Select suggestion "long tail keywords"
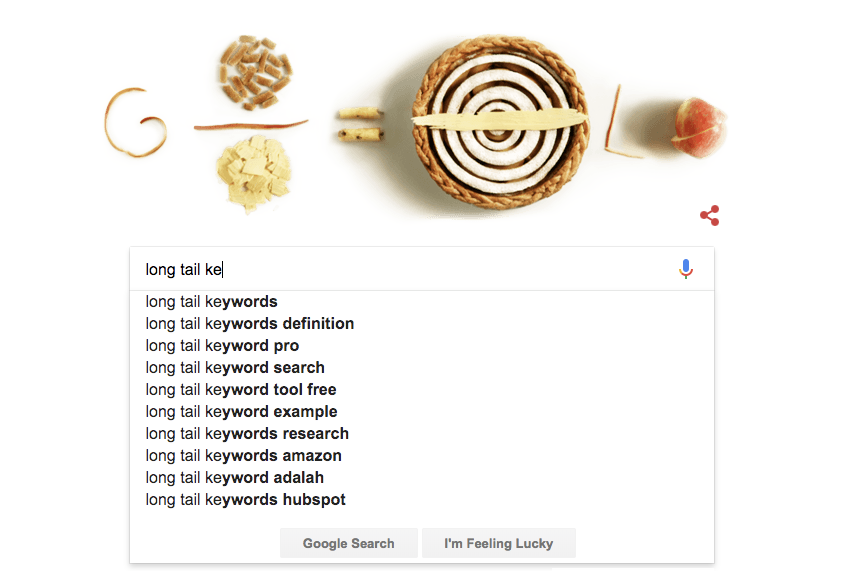The image size is (847, 571). coord(212,302)
